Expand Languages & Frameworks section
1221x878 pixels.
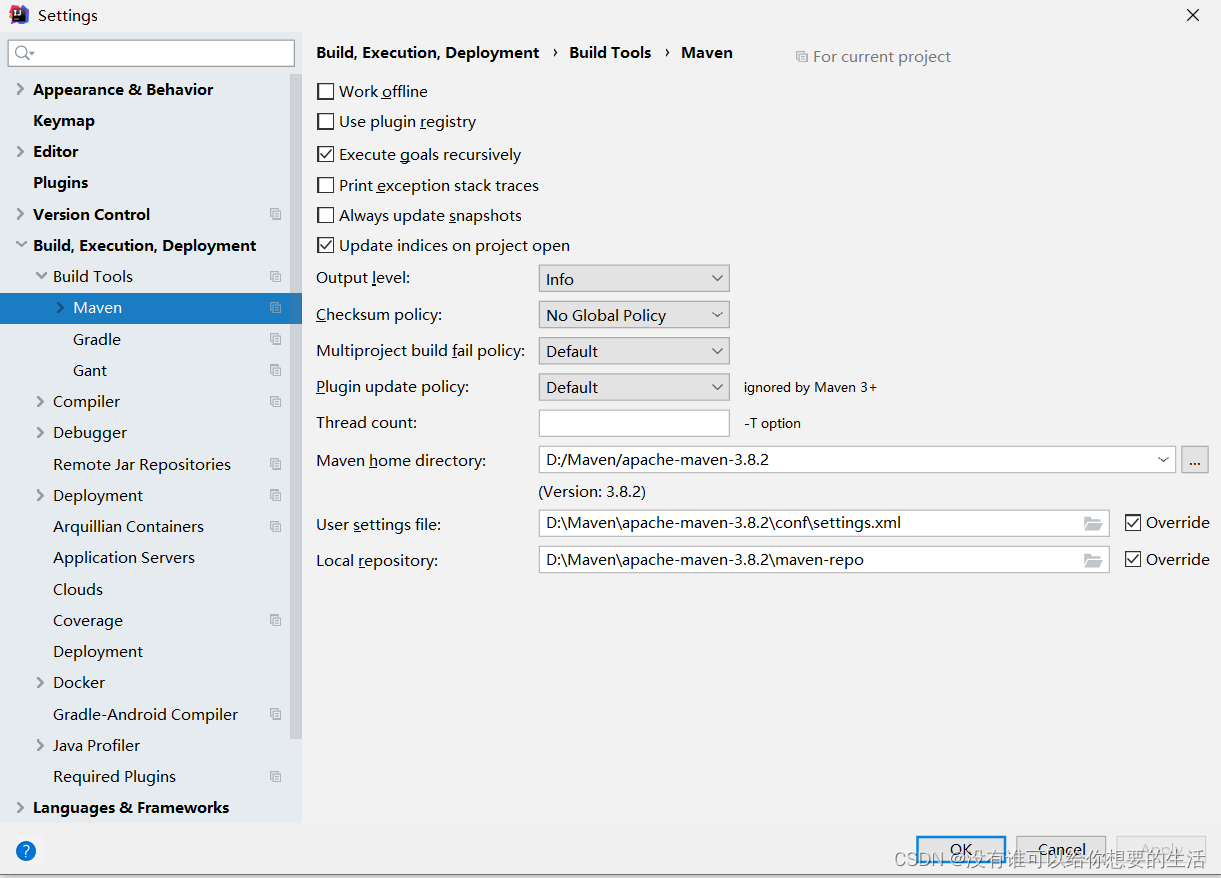tap(20, 807)
